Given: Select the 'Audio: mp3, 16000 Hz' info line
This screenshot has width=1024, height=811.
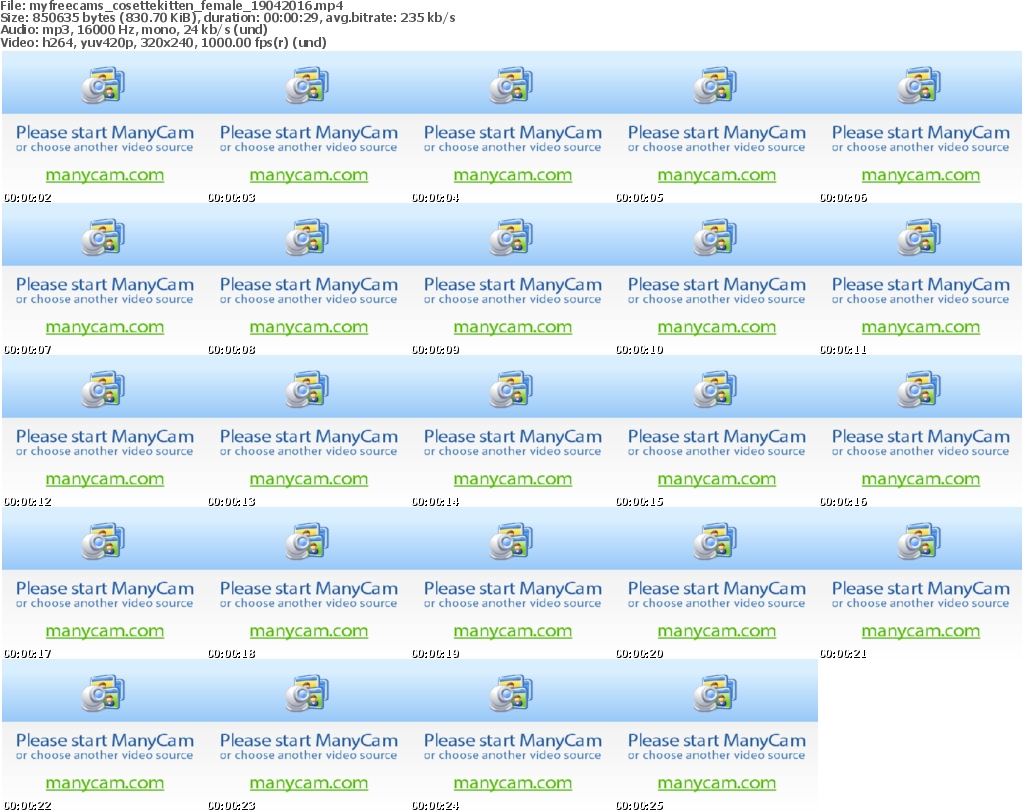Looking at the screenshot, I should [134, 30].
